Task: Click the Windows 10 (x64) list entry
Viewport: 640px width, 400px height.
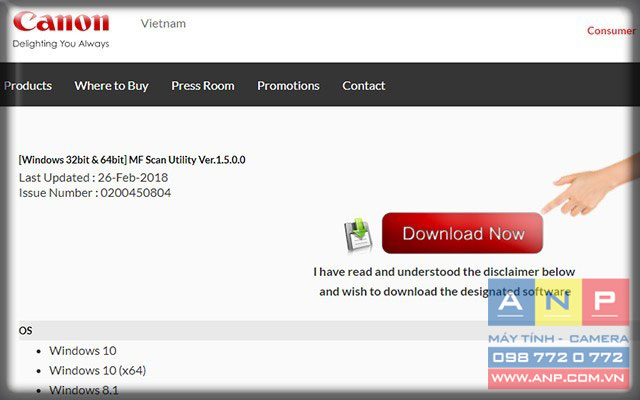Action: [x=98, y=370]
